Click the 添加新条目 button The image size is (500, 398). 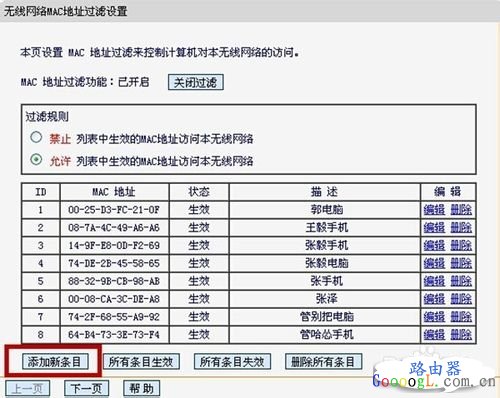55,362
